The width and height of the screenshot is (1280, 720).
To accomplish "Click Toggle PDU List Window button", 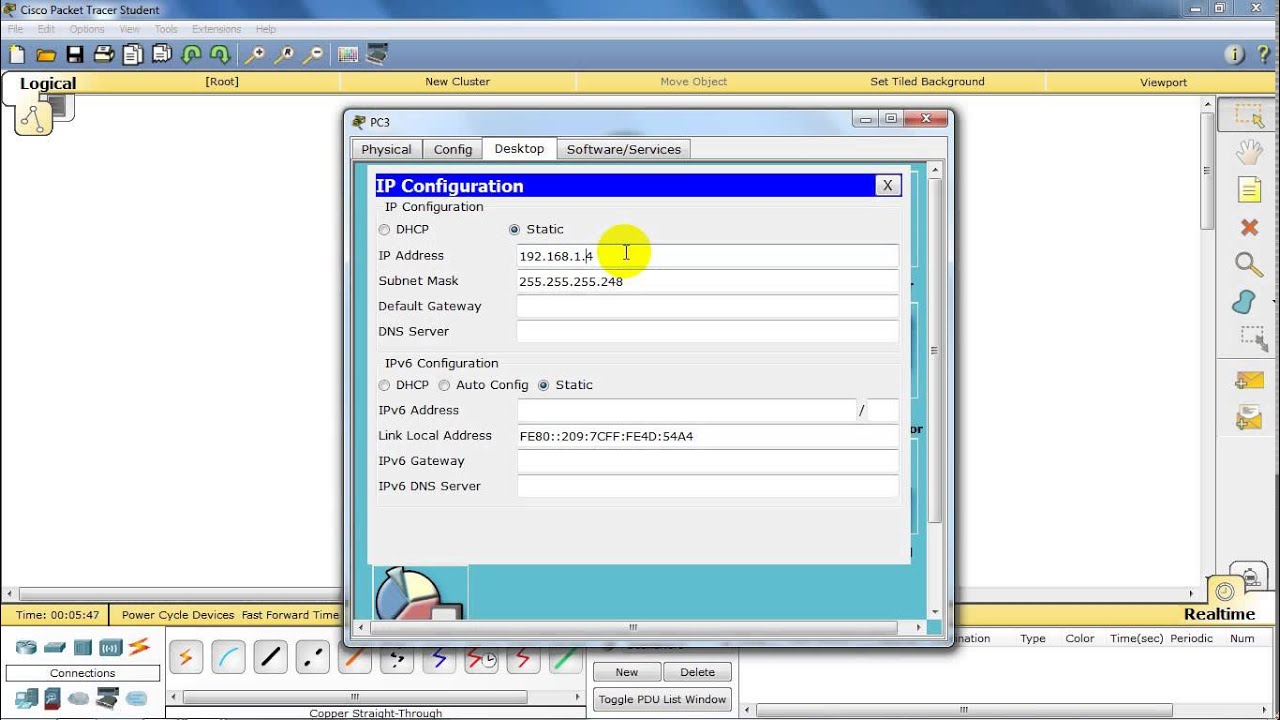I will 662,699.
